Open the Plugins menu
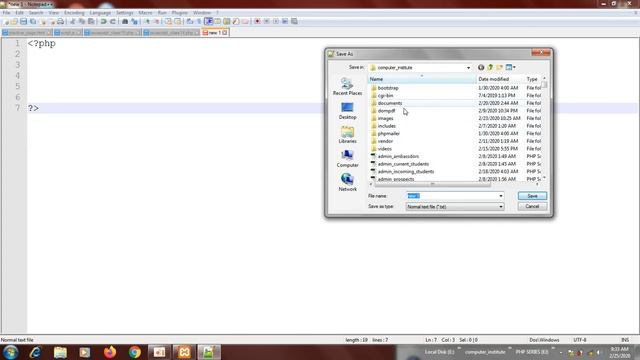Image resolution: width=640 pixels, height=360 pixels. pyautogui.click(x=180, y=13)
